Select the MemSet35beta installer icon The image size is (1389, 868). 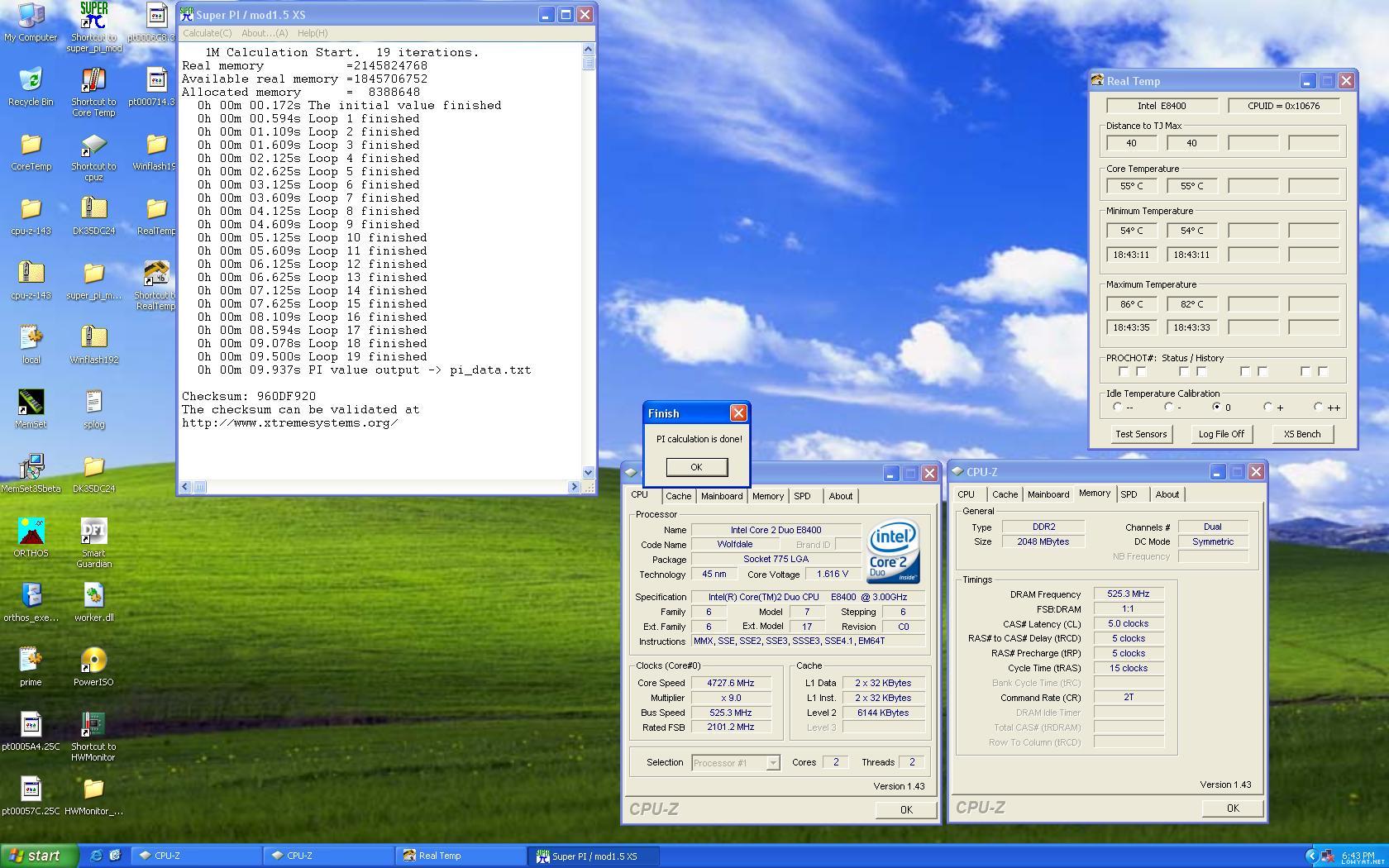point(31,474)
